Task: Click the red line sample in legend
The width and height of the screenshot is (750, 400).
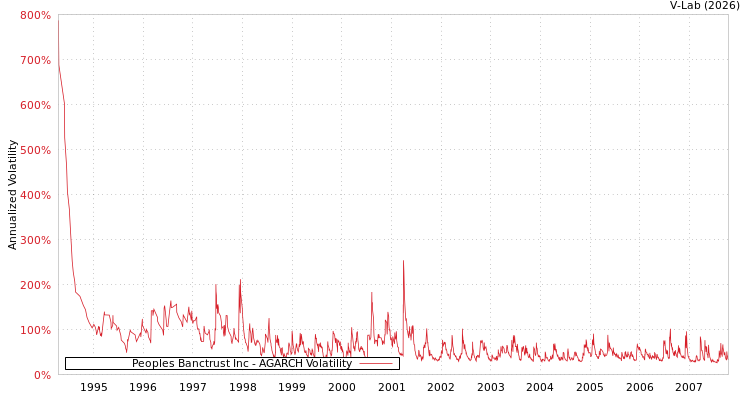Action: (376, 364)
